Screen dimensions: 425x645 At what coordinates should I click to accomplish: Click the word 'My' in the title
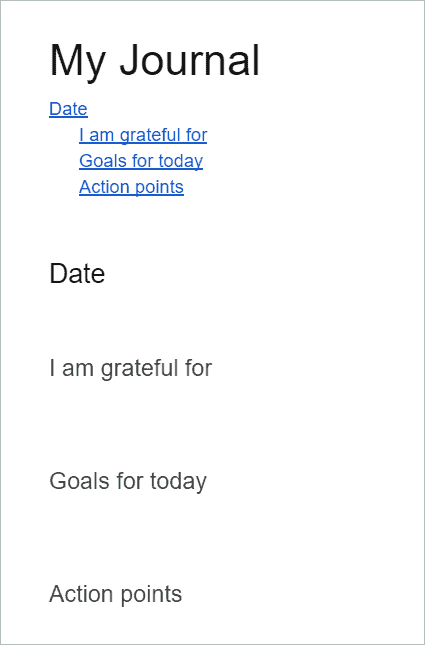tap(77, 60)
